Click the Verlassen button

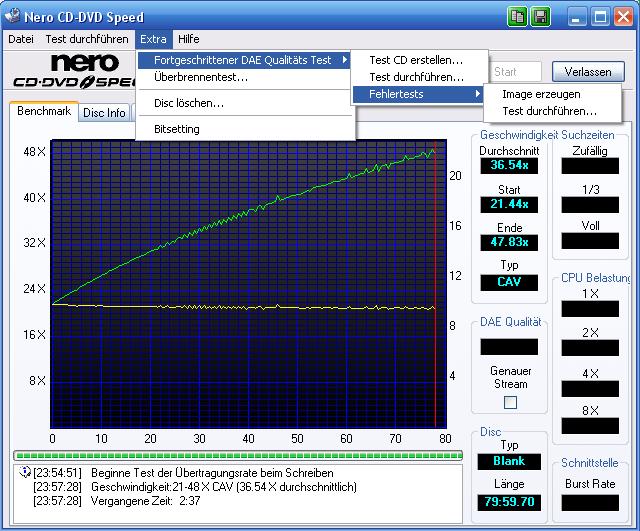click(588, 72)
